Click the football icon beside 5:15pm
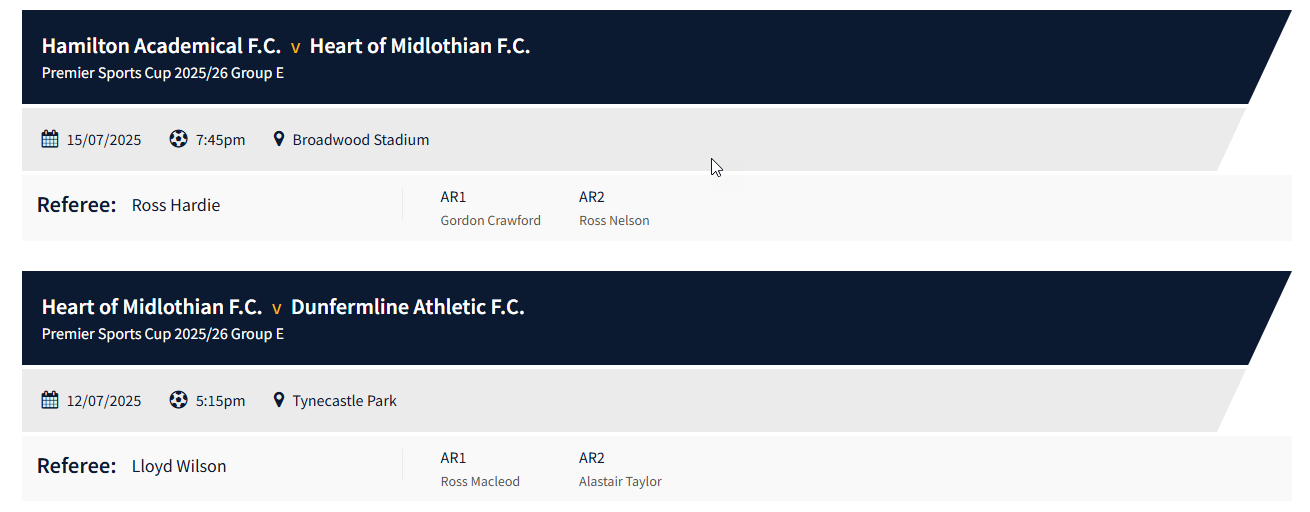 [x=178, y=400]
